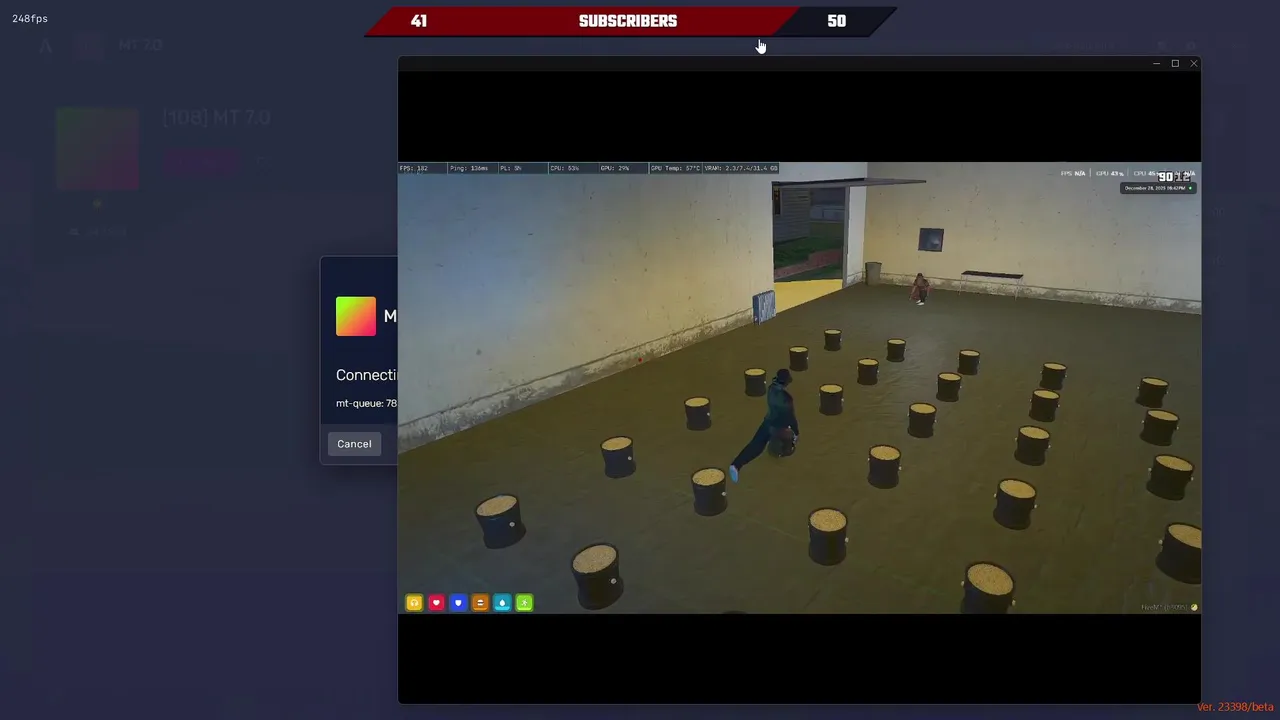Viewport: 1280px width, 720px height.
Task: Click the 'December 28, 2025' date overlay
Action: 1158,188
